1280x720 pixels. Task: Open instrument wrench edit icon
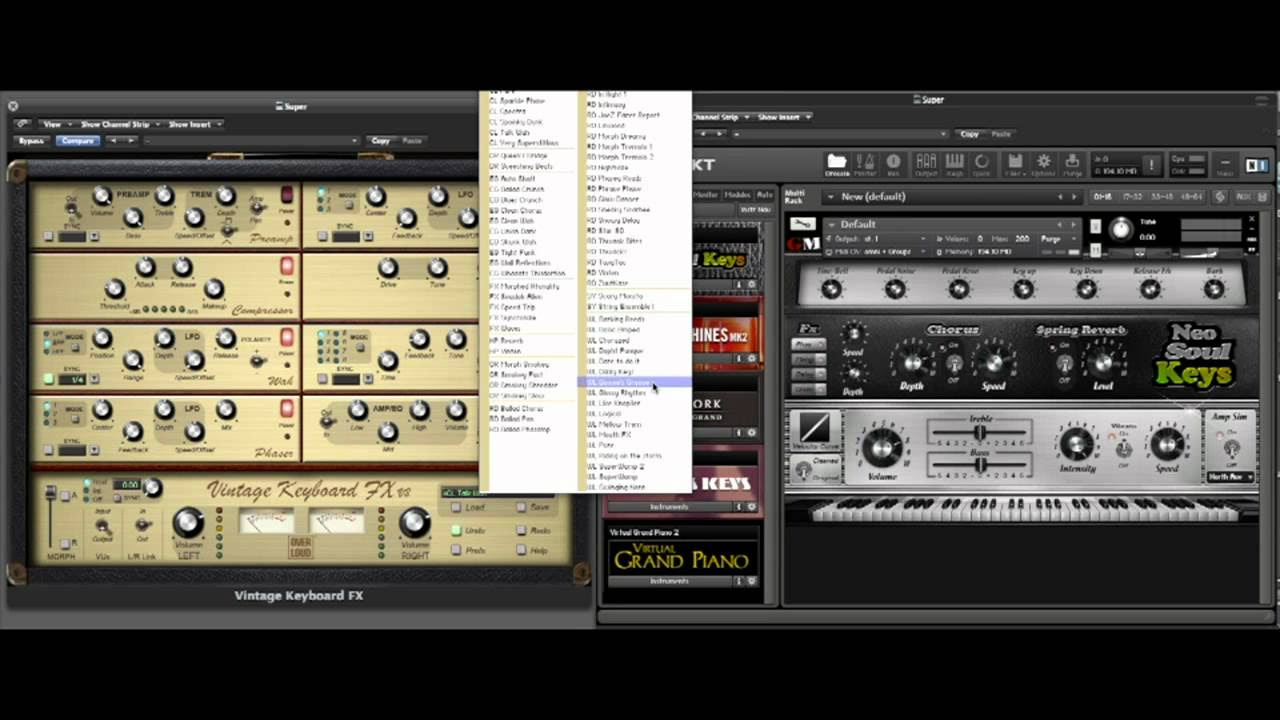pos(802,224)
